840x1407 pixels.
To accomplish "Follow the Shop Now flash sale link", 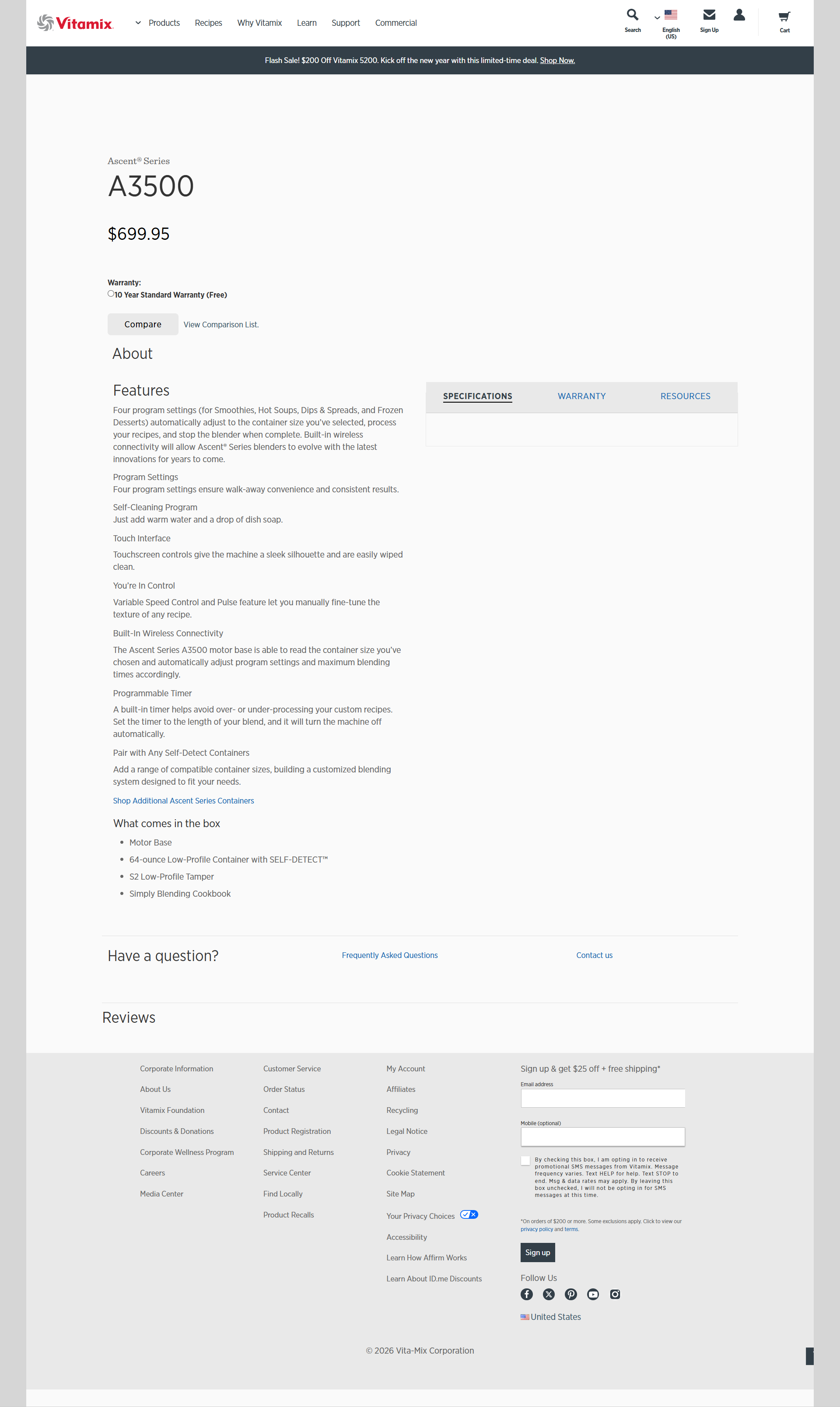I will pyautogui.click(x=557, y=60).
